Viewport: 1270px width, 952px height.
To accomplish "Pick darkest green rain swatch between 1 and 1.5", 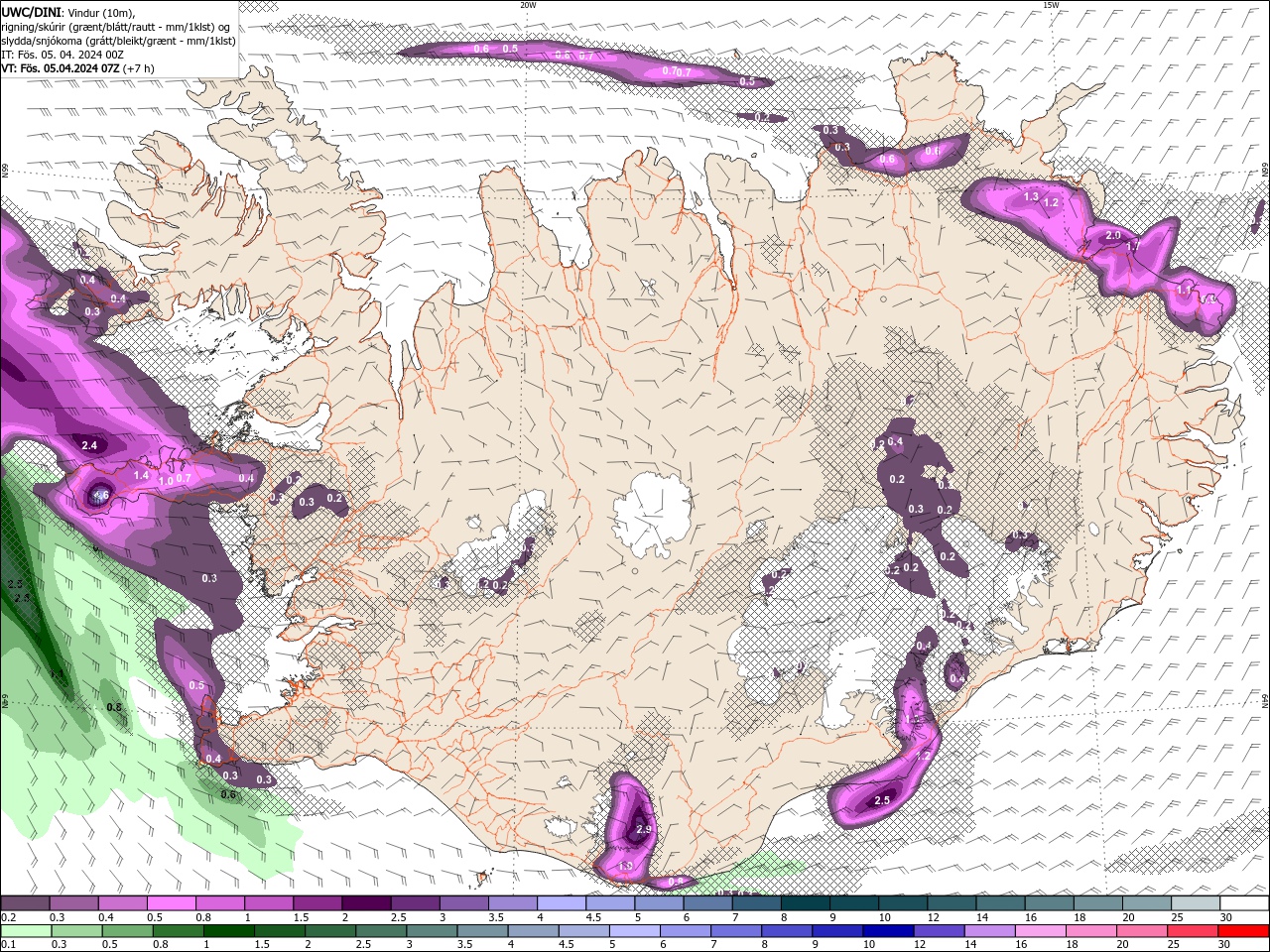I will (228, 930).
